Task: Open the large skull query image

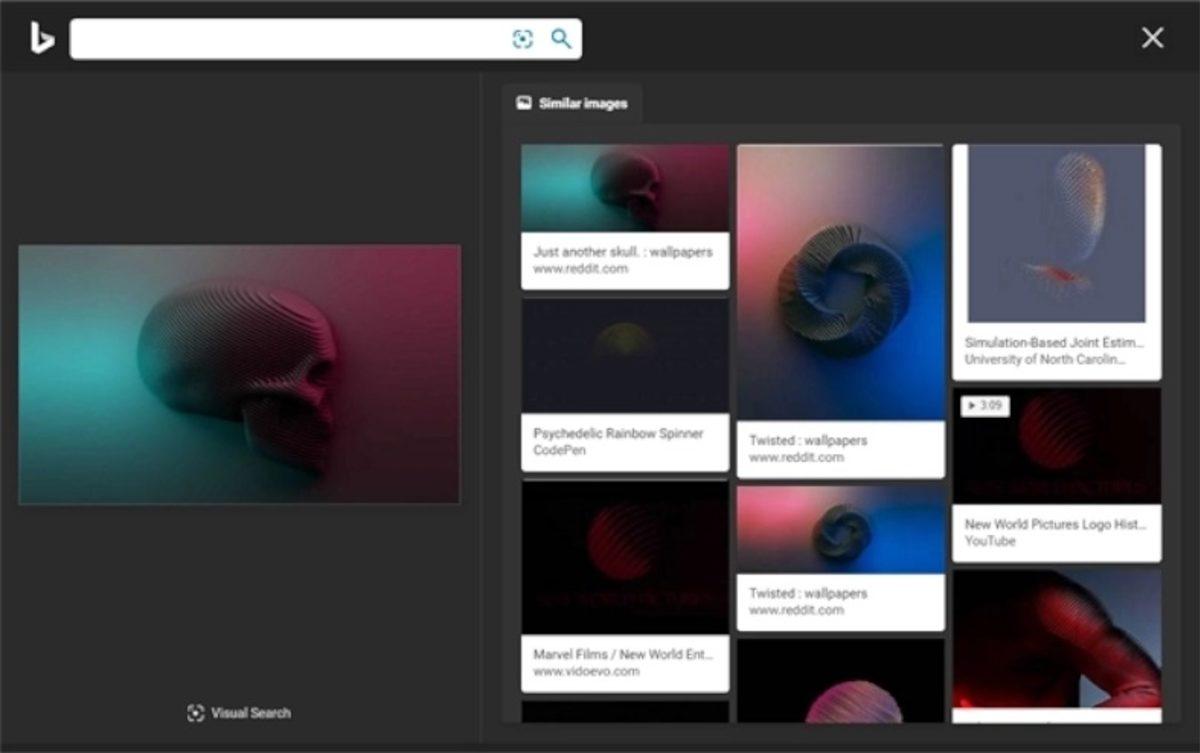Action: tap(239, 374)
